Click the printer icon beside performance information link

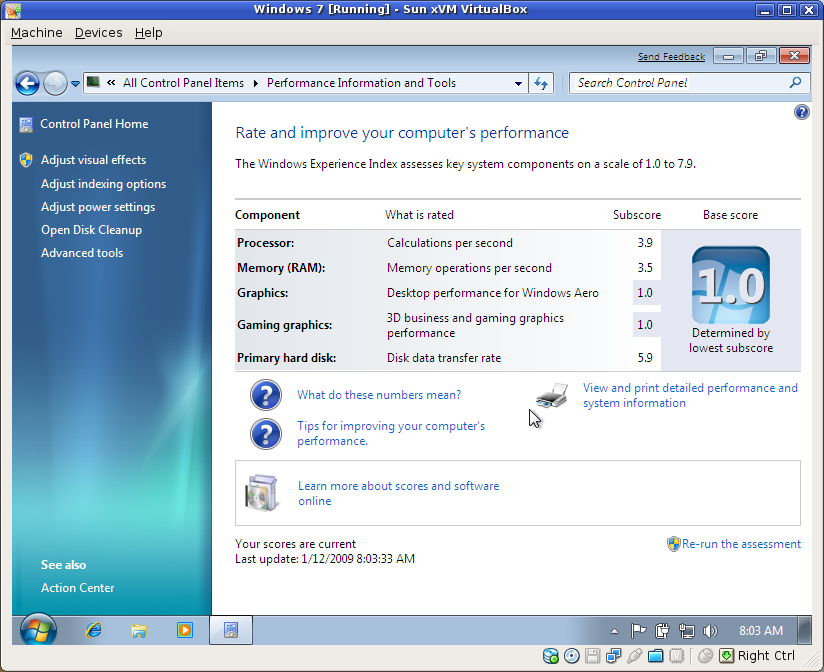point(551,395)
